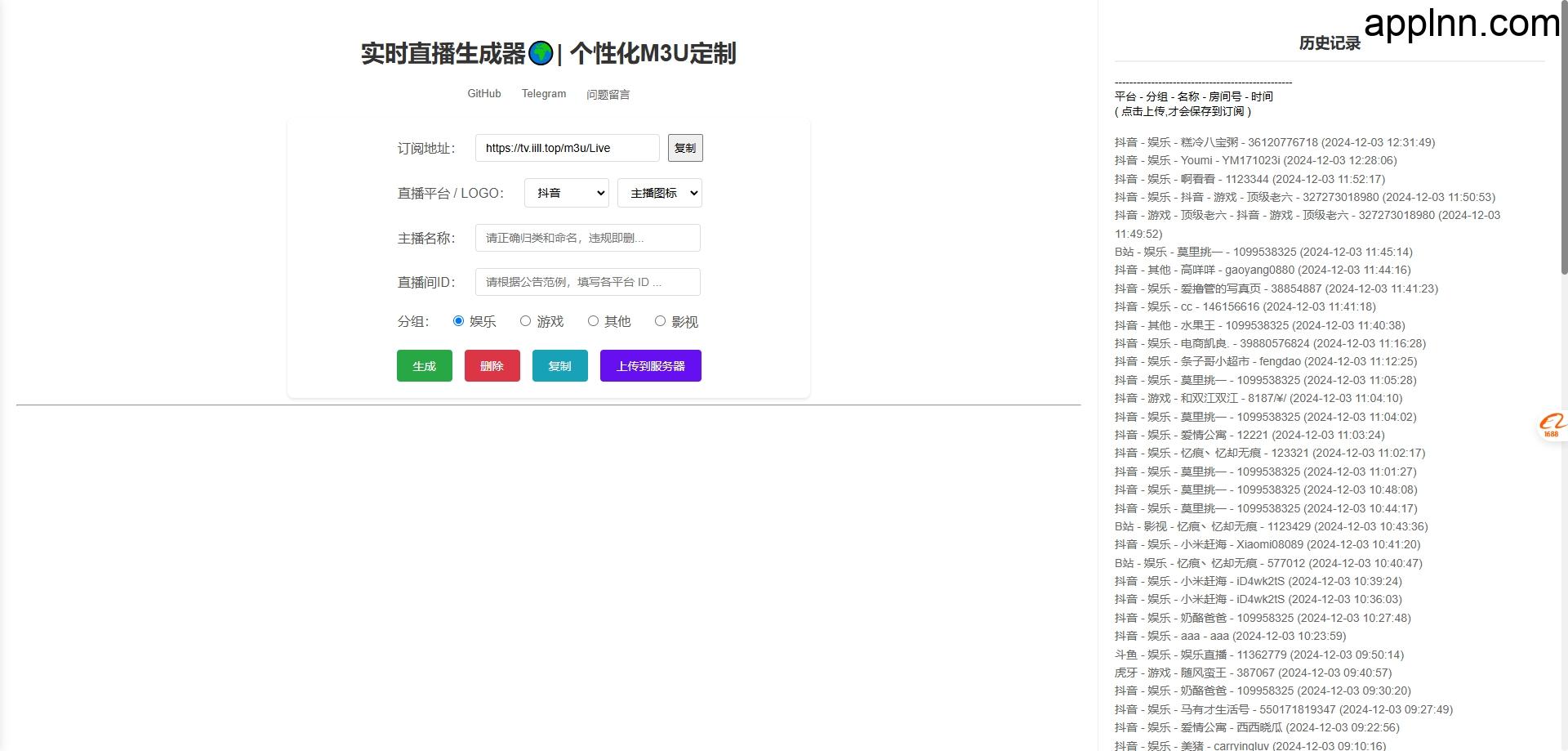Select history entry 奶酪爸爸 10:27:48
The width and height of the screenshot is (1568, 751).
point(1263,618)
